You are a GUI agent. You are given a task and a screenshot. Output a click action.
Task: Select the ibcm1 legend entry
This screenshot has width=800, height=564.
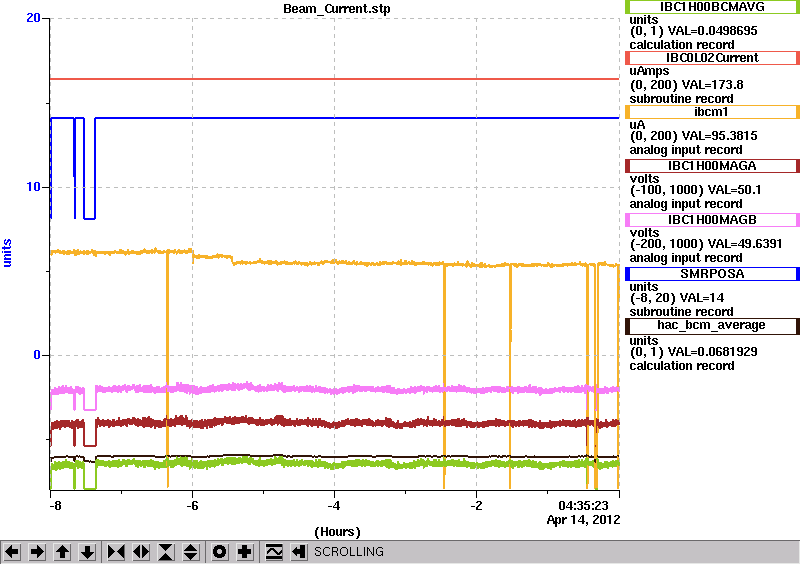pos(712,112)
